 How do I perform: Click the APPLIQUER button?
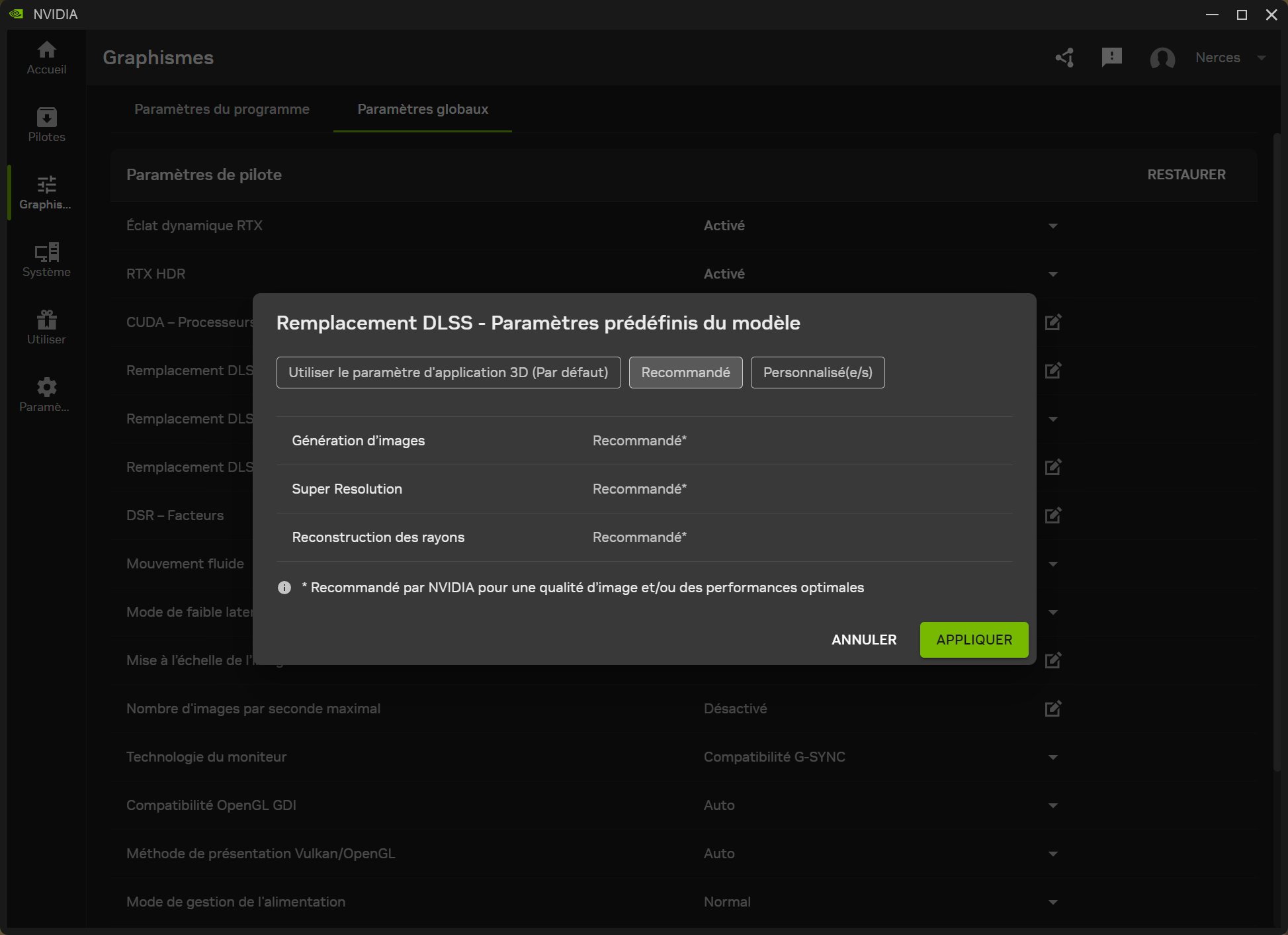pyautogui.click(x=974, y=640)
